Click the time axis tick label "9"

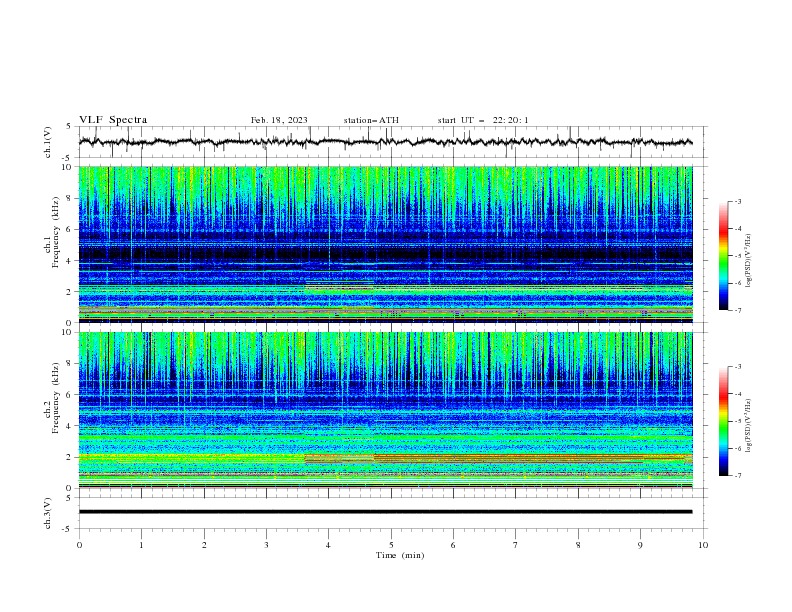click(x=640, y=545)
